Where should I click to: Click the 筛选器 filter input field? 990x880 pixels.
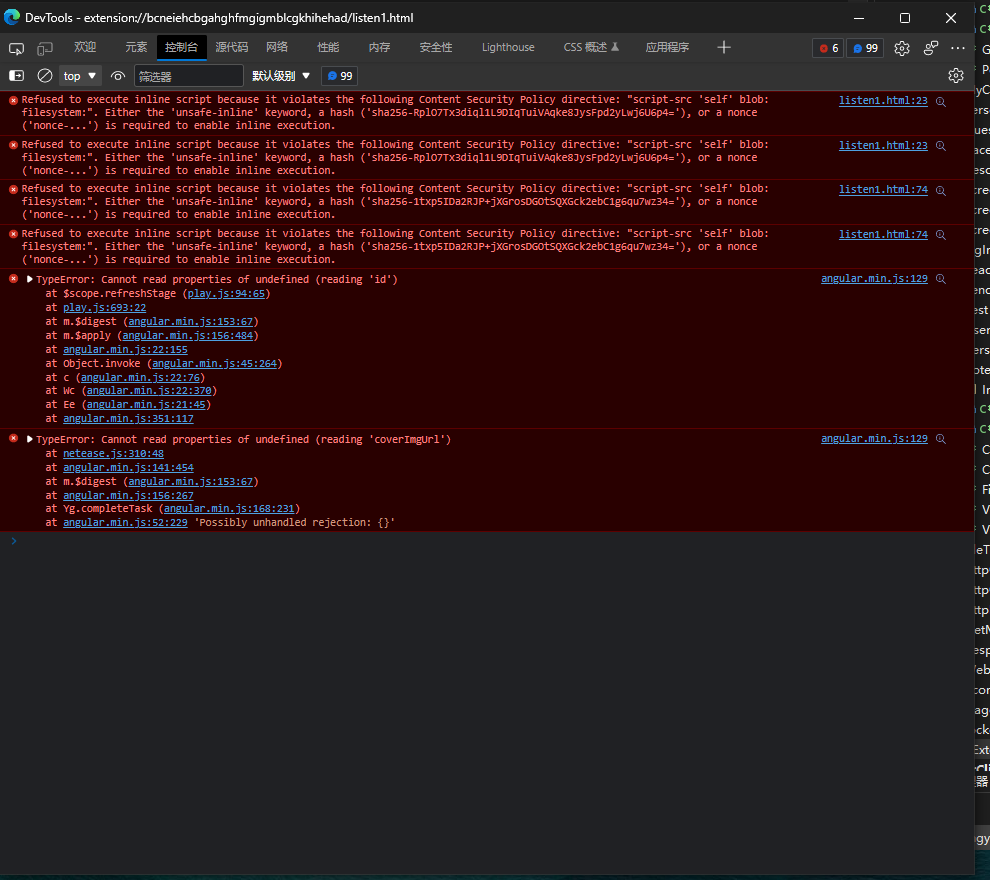tap(189, 75)
